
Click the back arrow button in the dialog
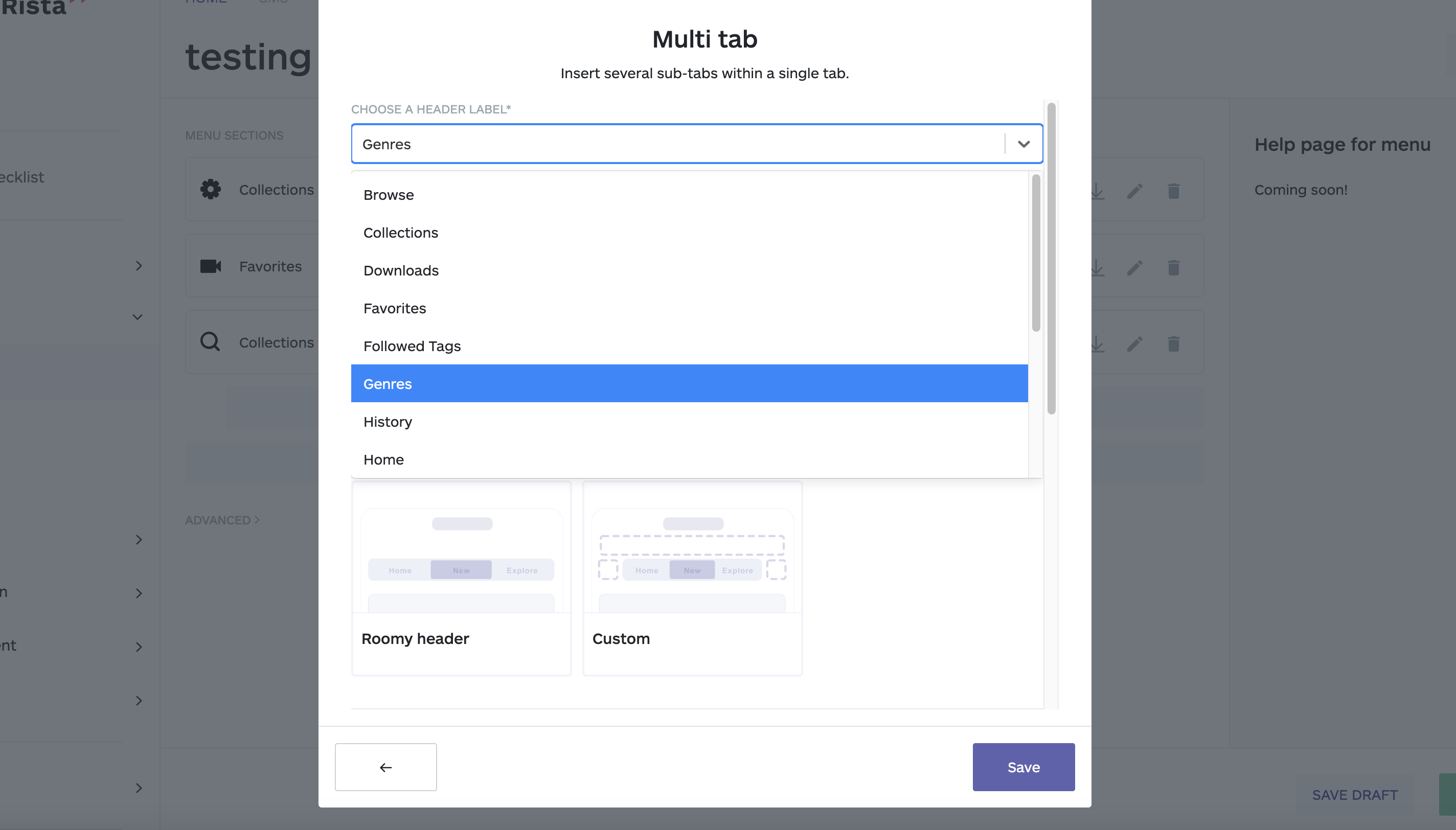coord(385,767)
